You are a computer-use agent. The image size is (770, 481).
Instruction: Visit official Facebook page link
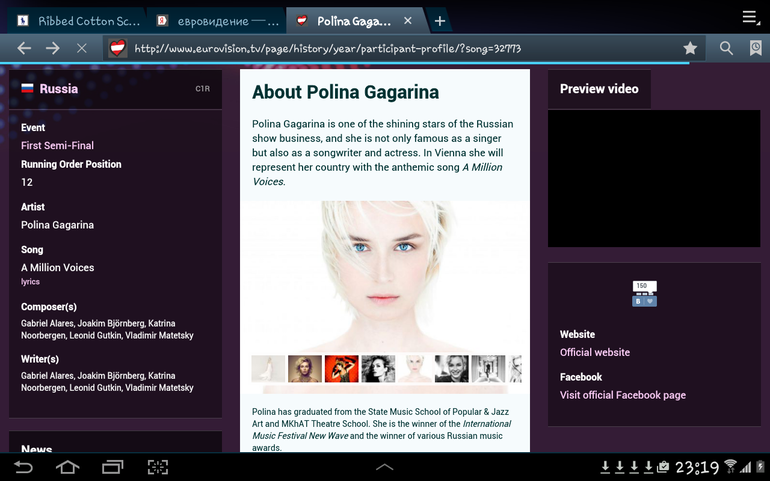[x=623, y=395]
